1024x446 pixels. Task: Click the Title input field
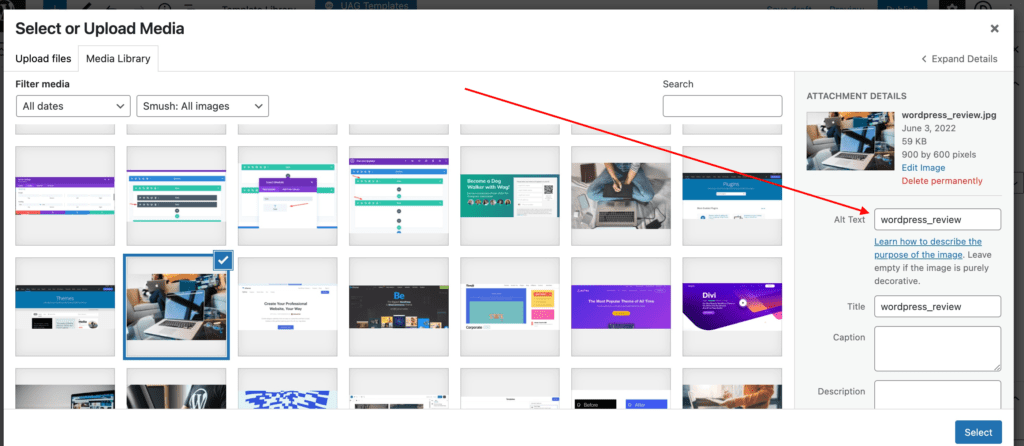click(x=937, y=306)
